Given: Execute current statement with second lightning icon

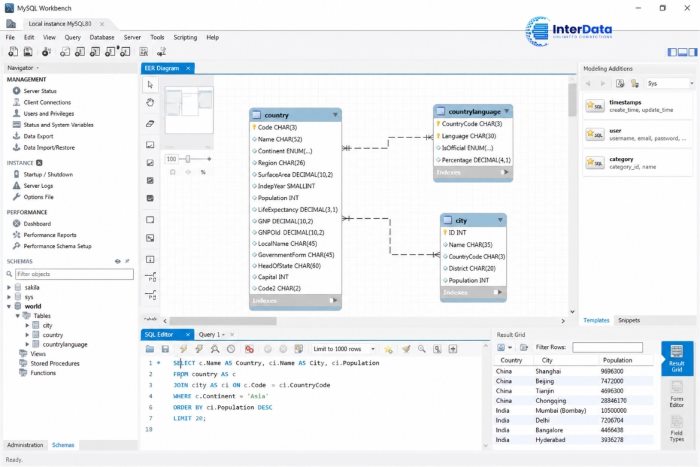Looking at the screenshot, I should coord(199,349).
